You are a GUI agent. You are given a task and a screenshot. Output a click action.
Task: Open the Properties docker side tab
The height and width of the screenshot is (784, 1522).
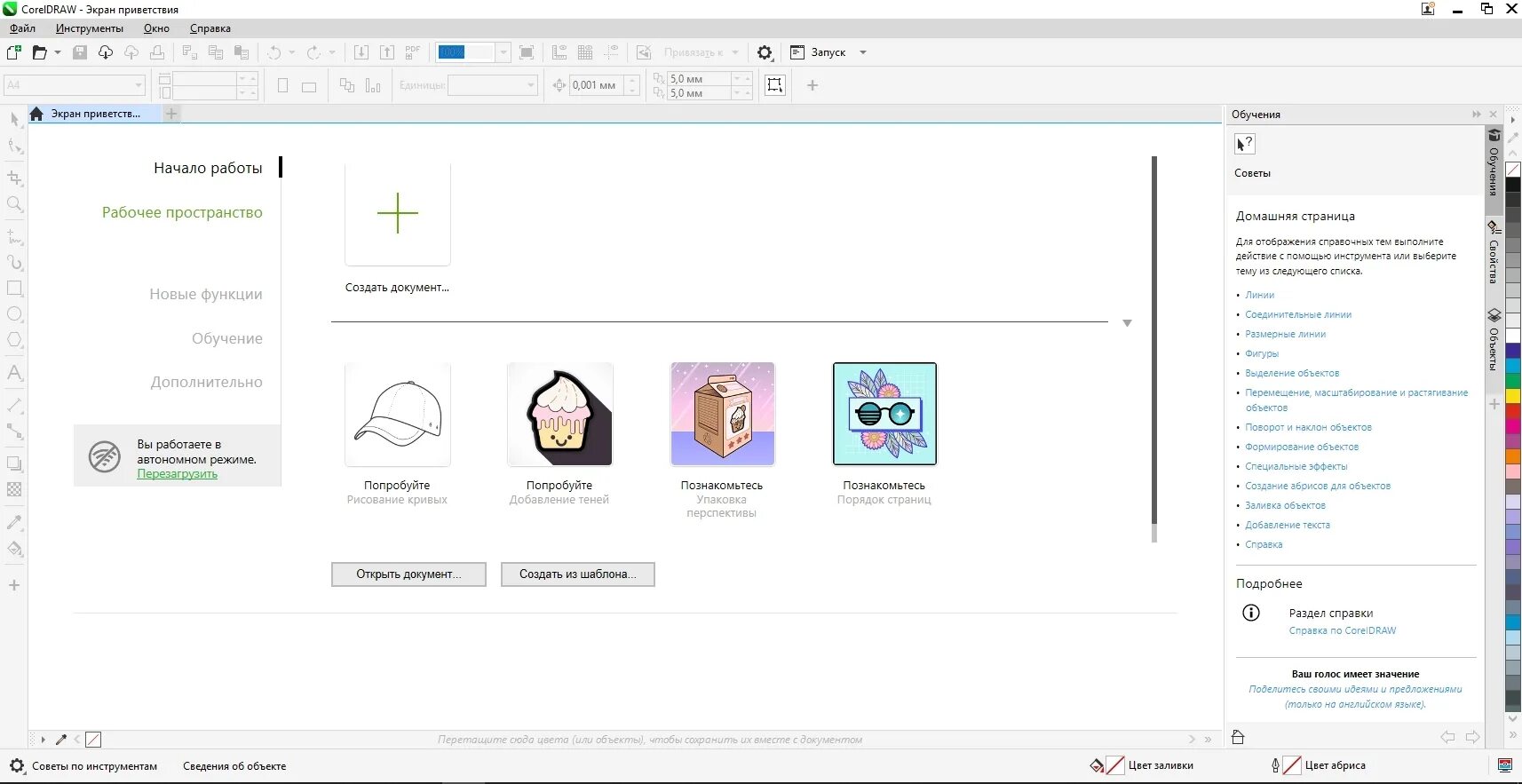(1494, 252)
